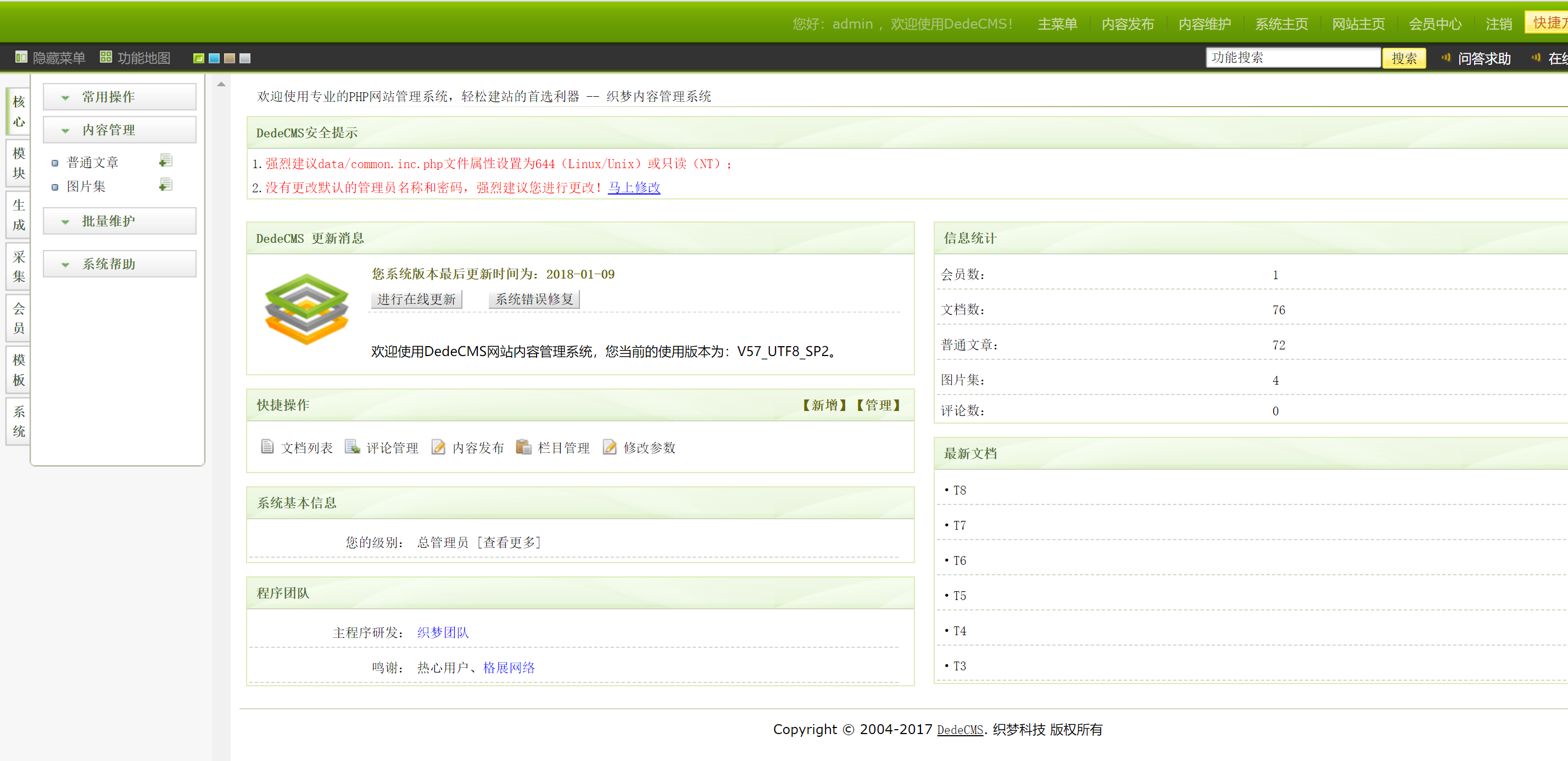Screen dimensions: 1568x761
Task: Open 普通文章 in the sidebar
Action: tap(92, 163)
